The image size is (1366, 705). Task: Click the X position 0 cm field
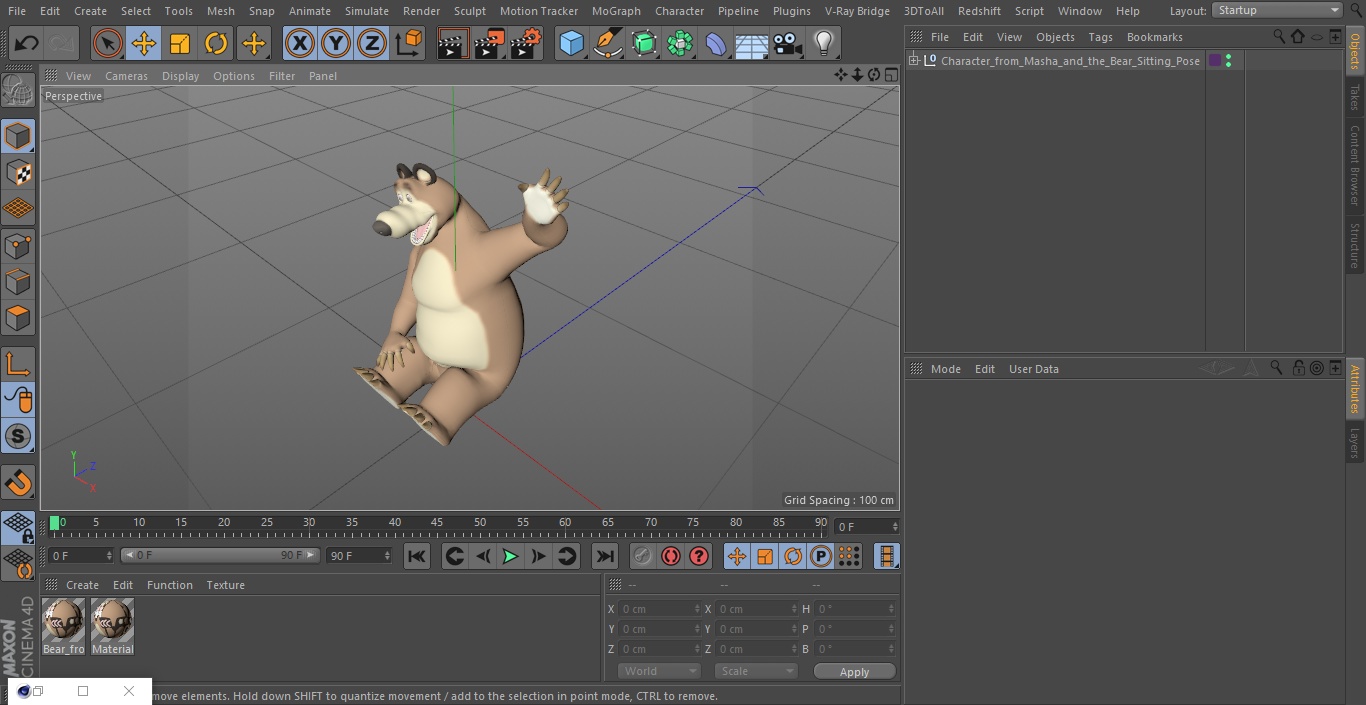point(660,609)
